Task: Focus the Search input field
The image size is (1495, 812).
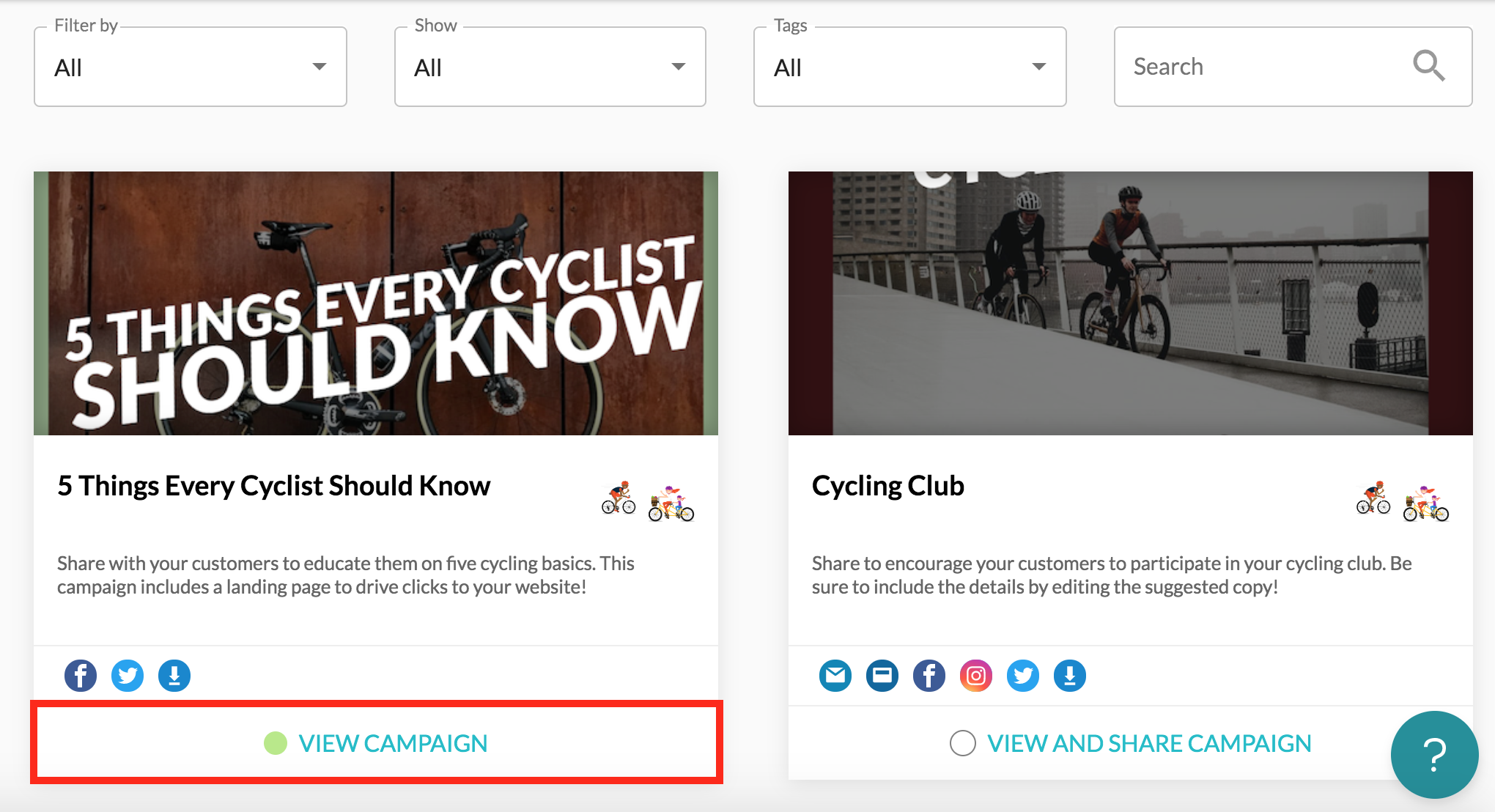Action: pyautogui.click(x=1293, y=67)
